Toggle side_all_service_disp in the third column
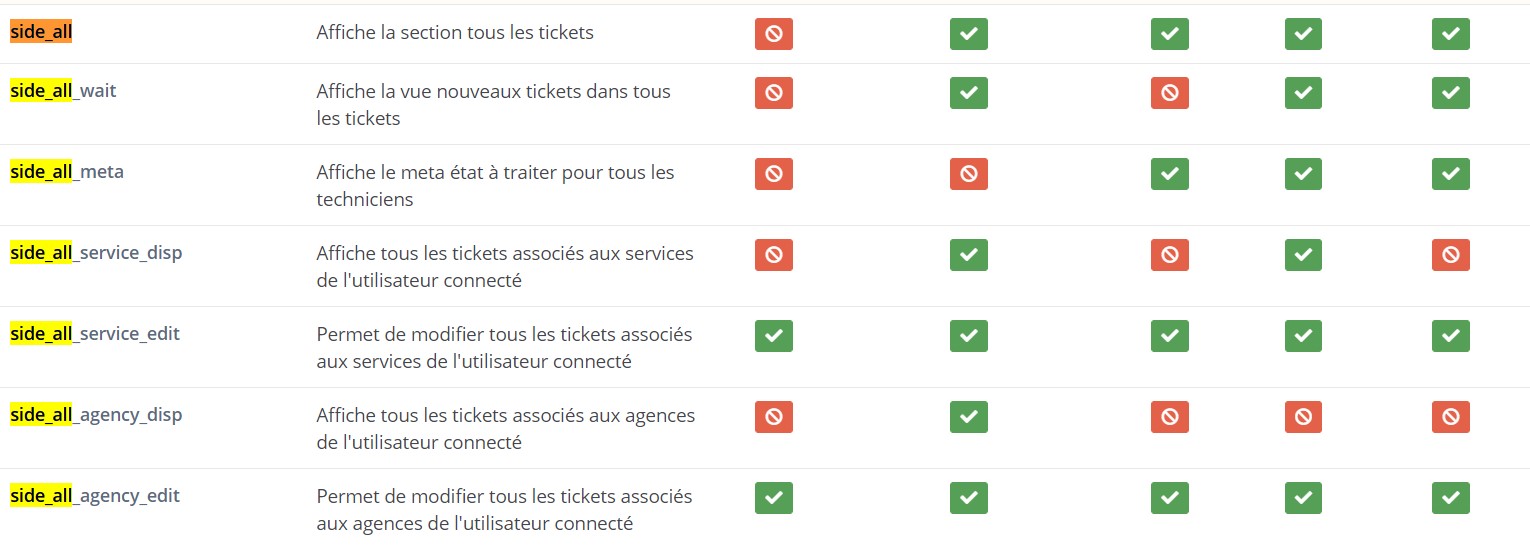 [1169, 255]
